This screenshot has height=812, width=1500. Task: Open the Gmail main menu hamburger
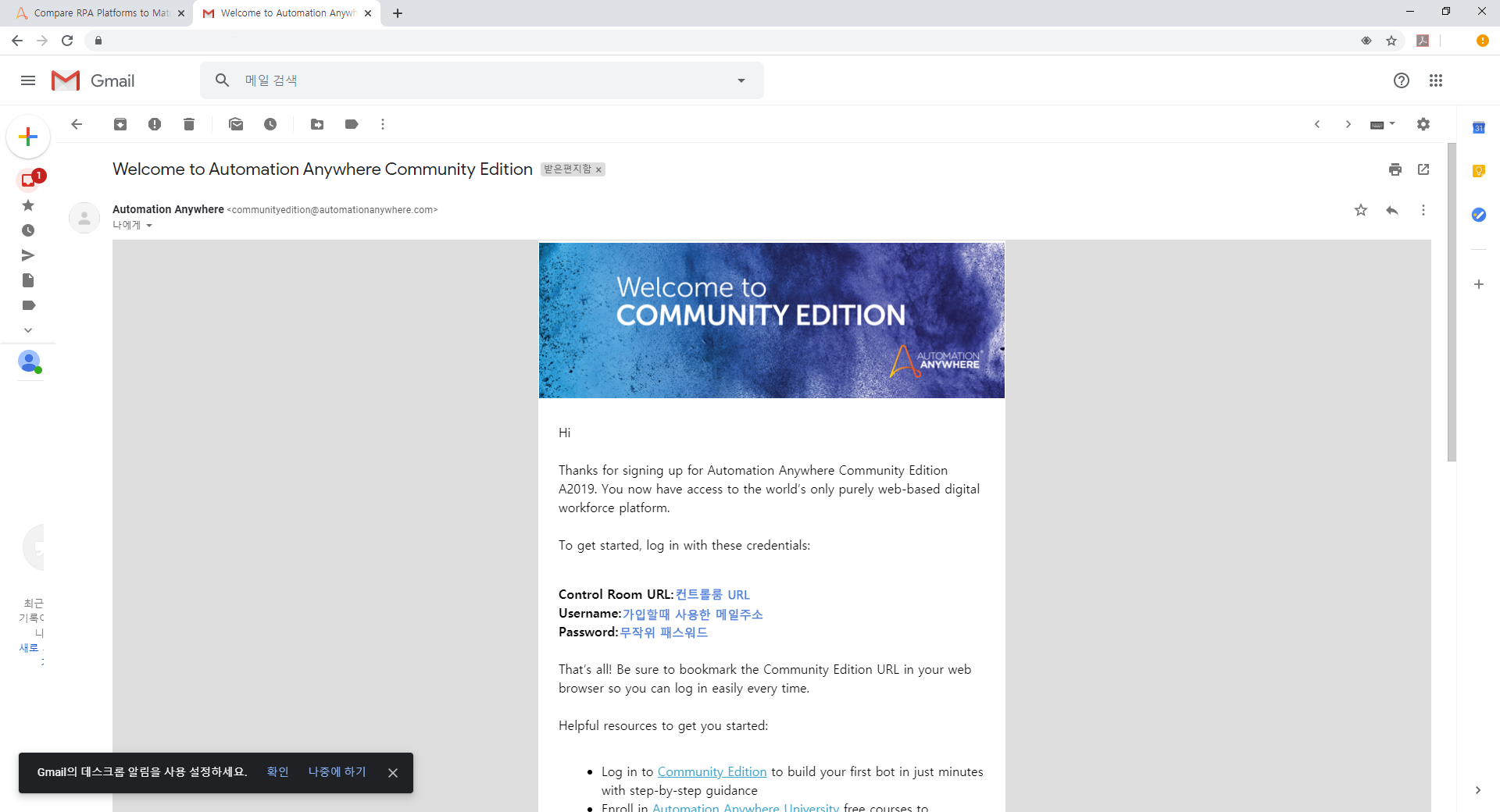[x=28, y=80]
